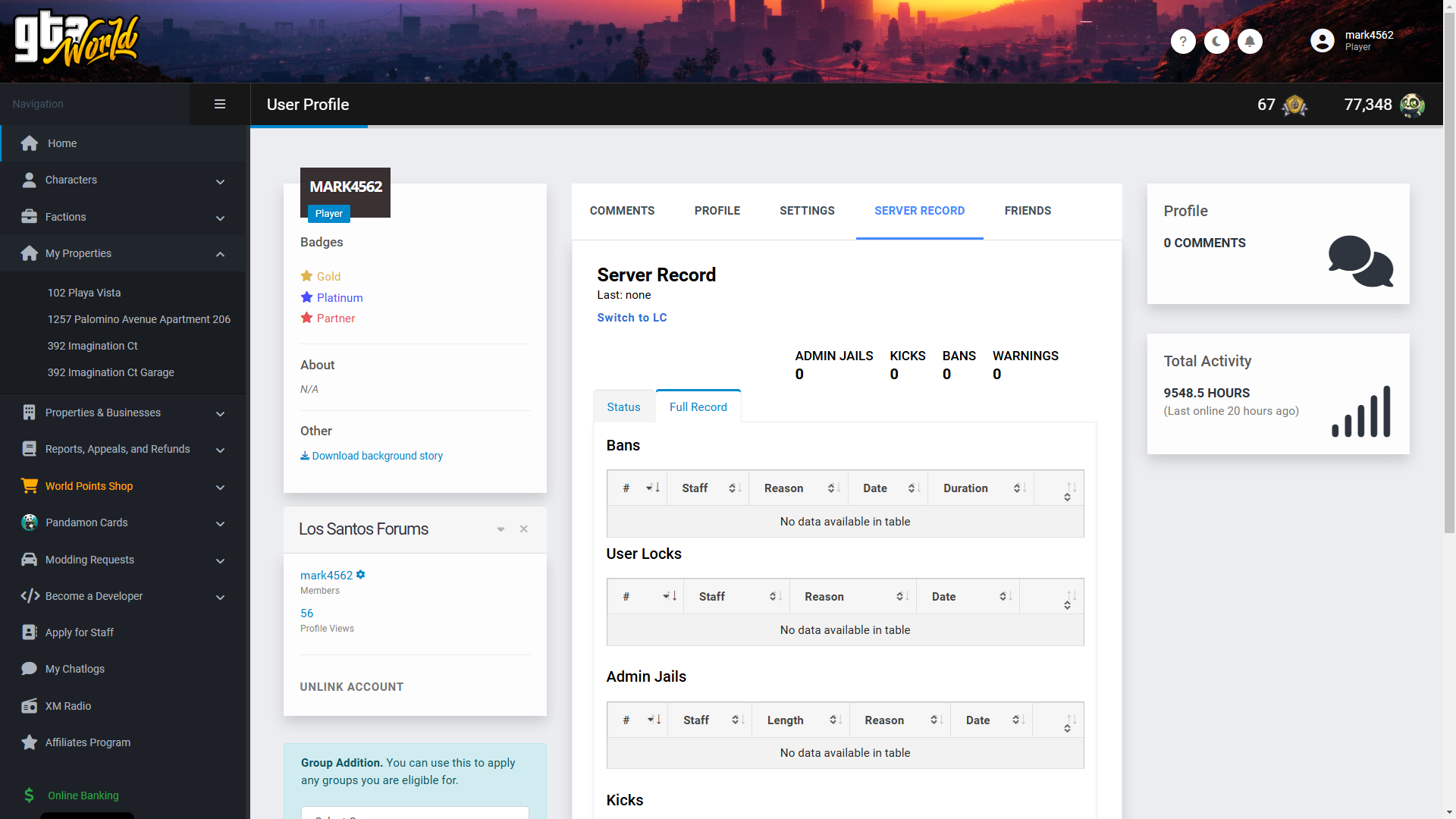Image resolution: width=1456 pixels, height=819 pixels.
Task: Click the Navigation search field
Action: [95, 104]
